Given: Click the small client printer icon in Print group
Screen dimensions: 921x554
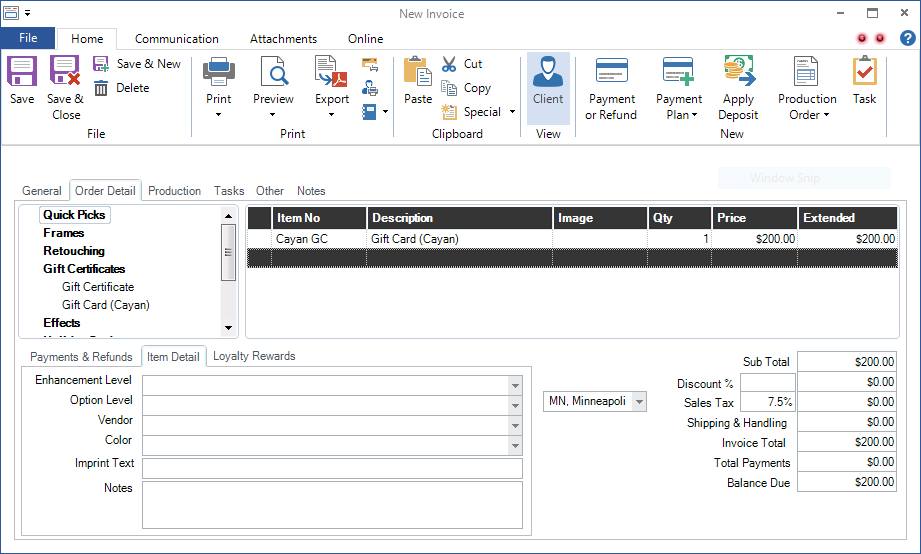Looking at the screenshot, I should 370,88.
